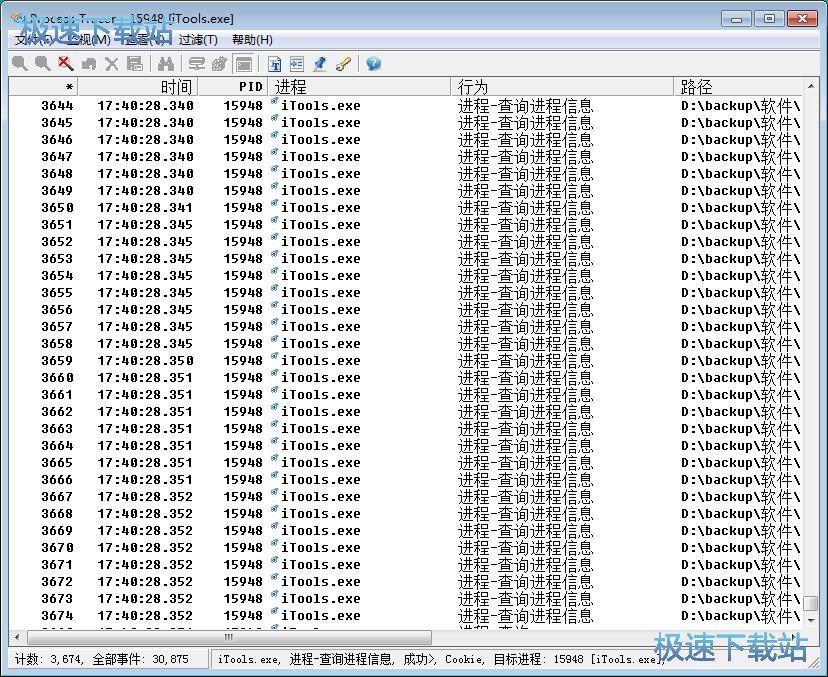The width and height of the screenshot is (828, 677).
Task: Click the D:\backup path in row 3659
Action: click(x=740, y=361)
